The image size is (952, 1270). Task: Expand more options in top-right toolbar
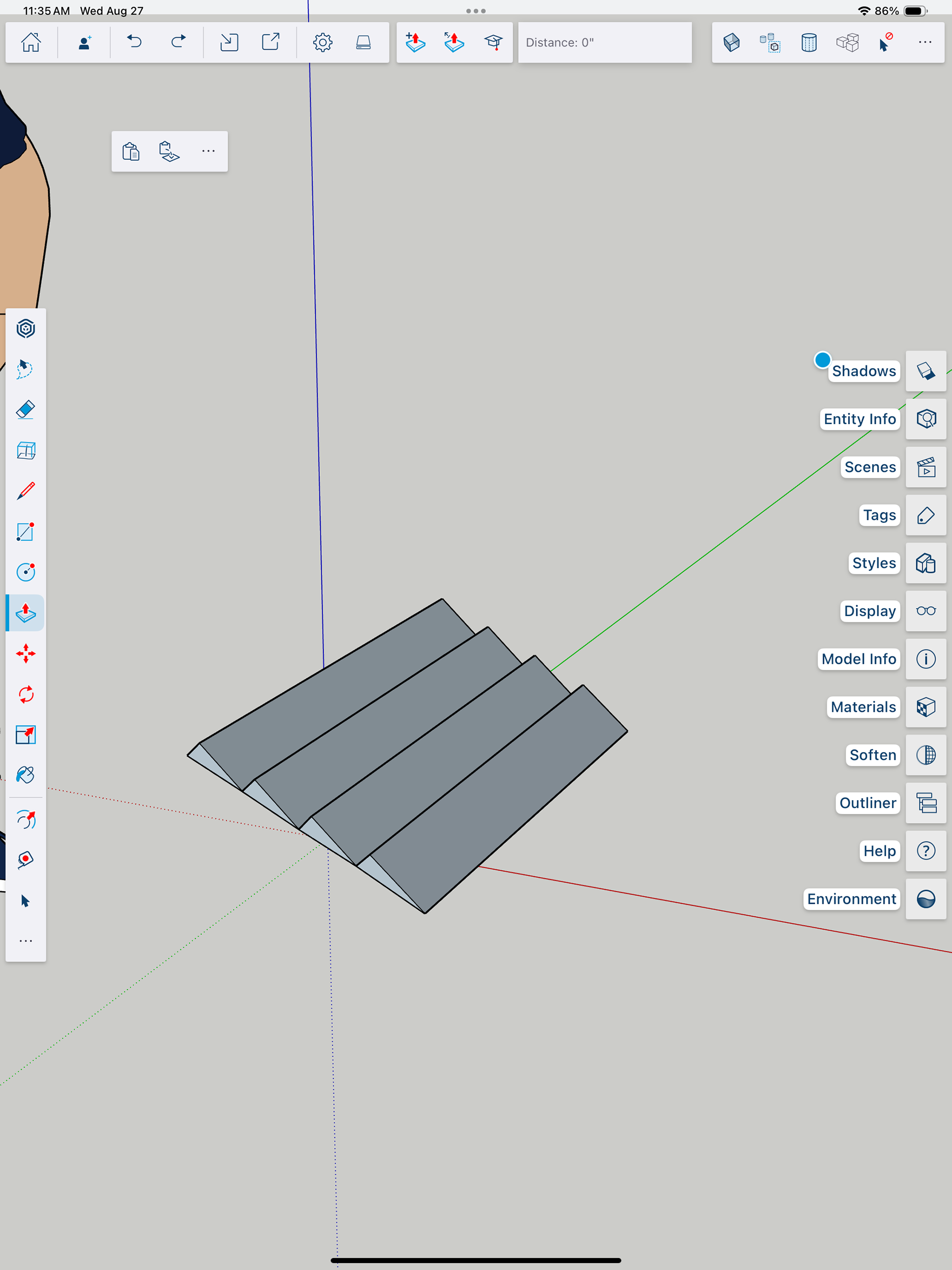(924, 43)
